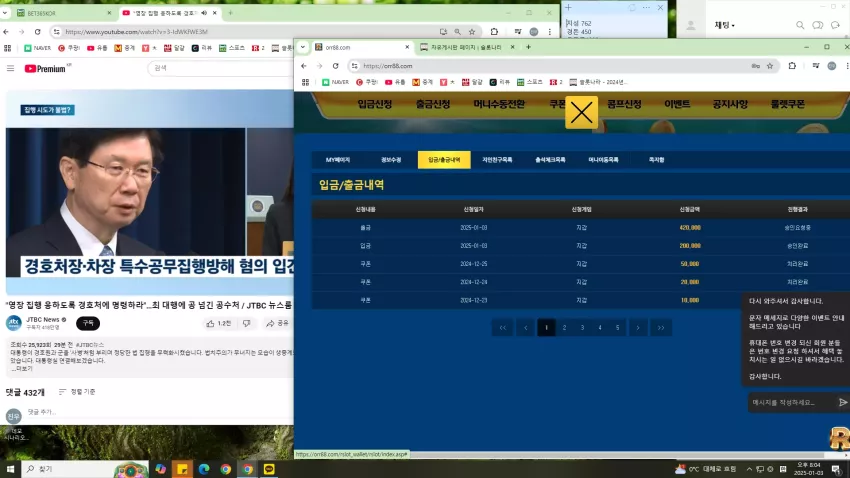This screenshot has width=850, height=478.
Task: Go to next page with > button
Action: pyautogui.click(x=638, y=327)
